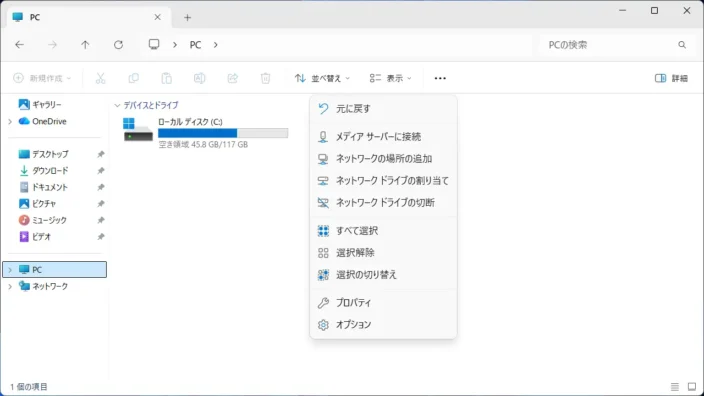Expand ネットワーク node in navigation pane
This screenshot has height=396, width=704.
[10, 286]
